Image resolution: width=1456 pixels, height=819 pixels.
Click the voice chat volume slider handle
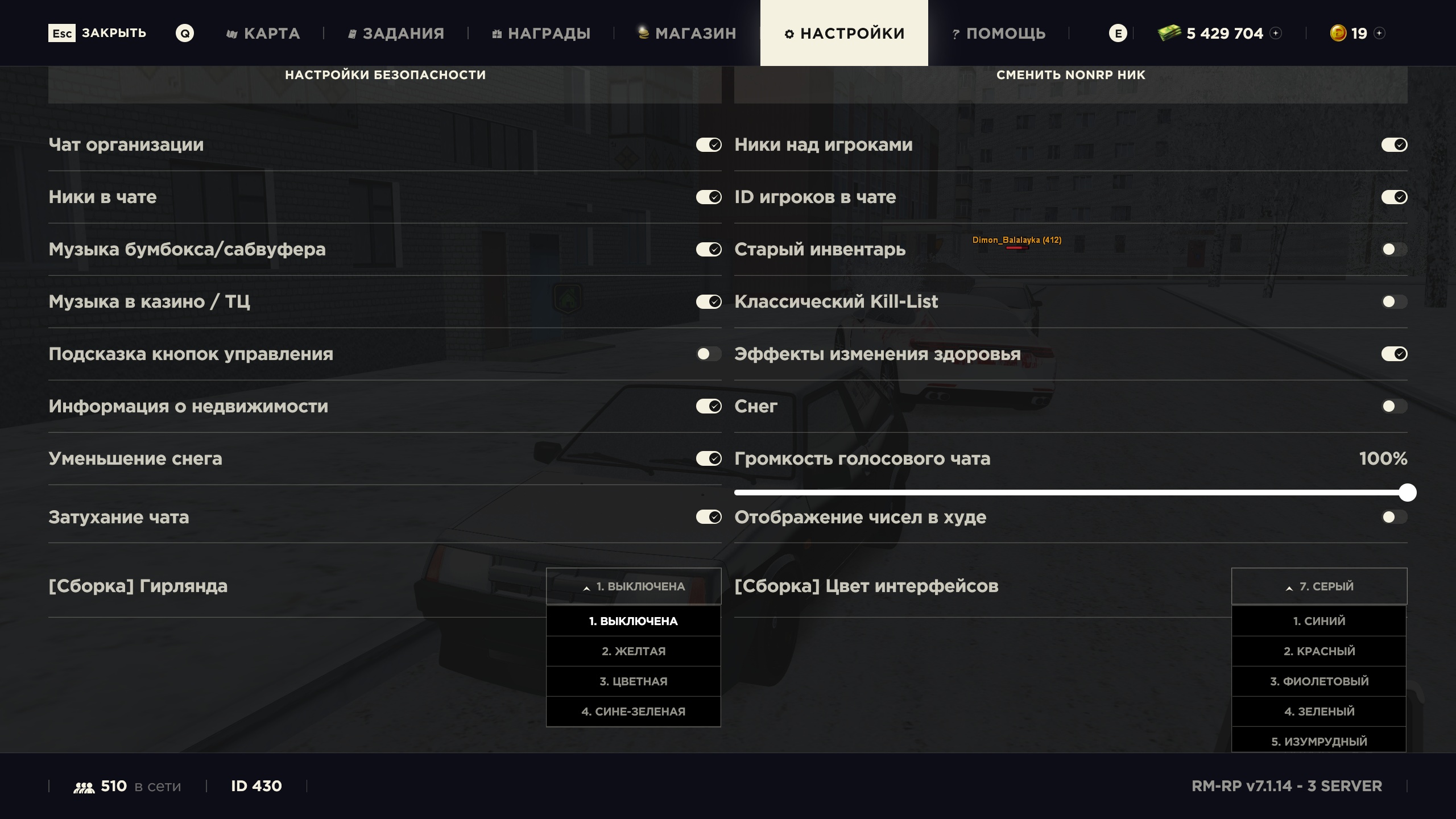[1407, 493]
